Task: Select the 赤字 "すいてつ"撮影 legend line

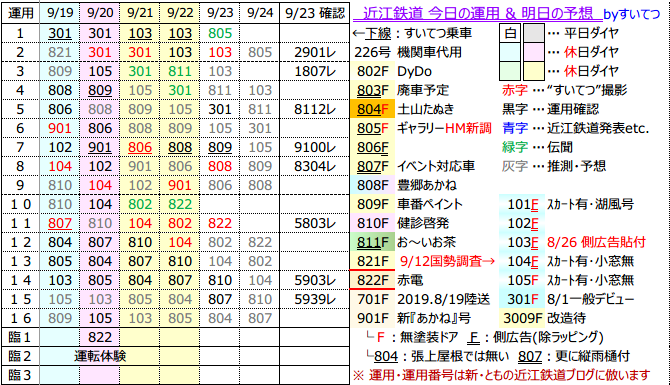Action: 564,90
